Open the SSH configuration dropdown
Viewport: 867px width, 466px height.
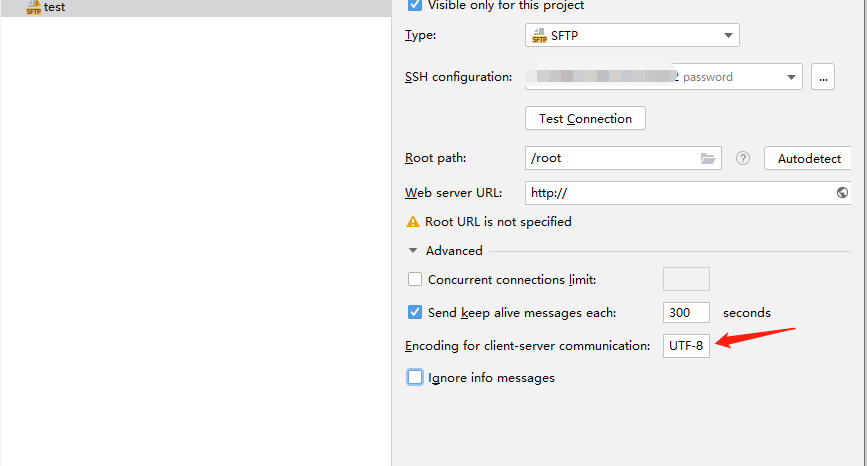[791, 77]
